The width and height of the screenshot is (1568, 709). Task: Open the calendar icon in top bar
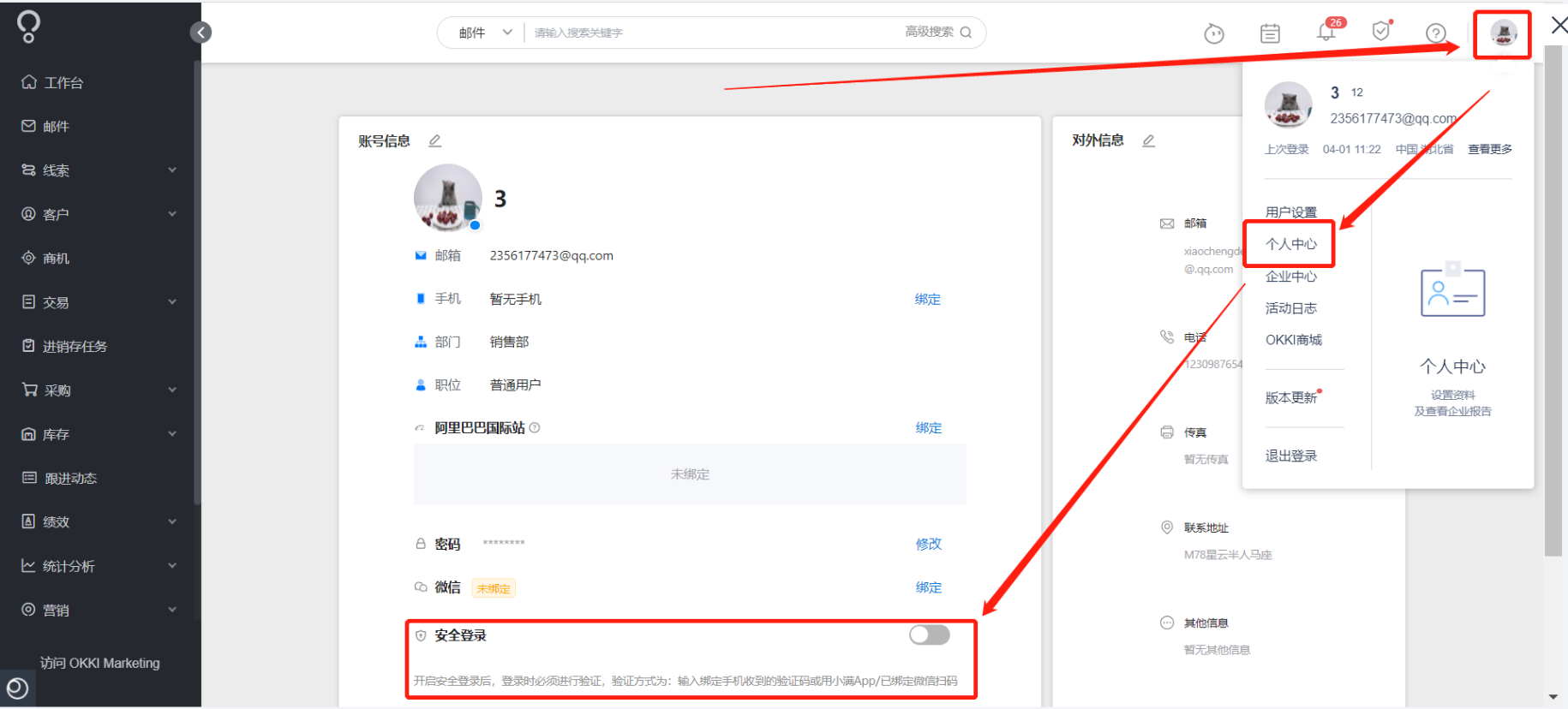1270,33
